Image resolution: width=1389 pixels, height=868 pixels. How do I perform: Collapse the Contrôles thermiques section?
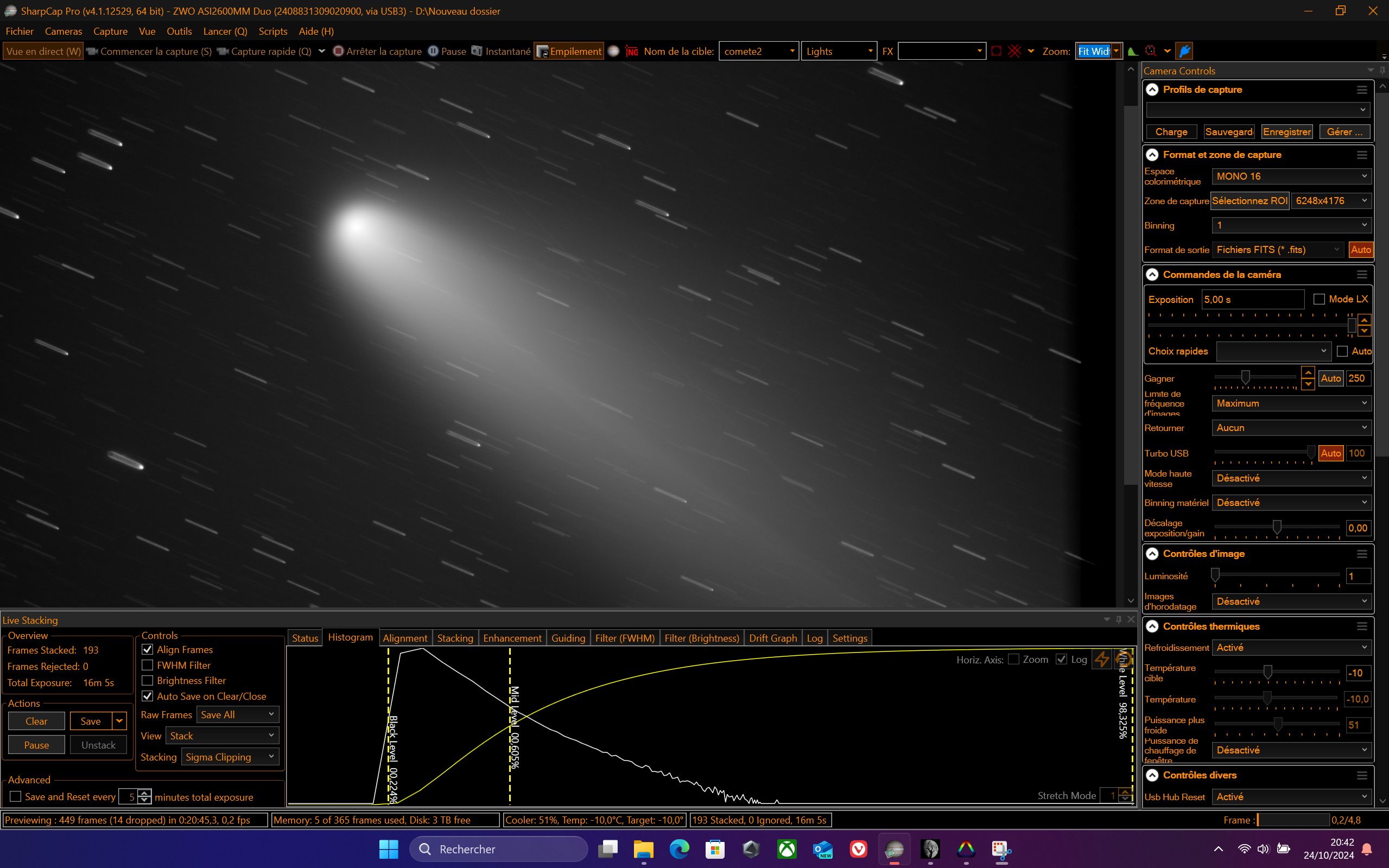click(1152, 626)
